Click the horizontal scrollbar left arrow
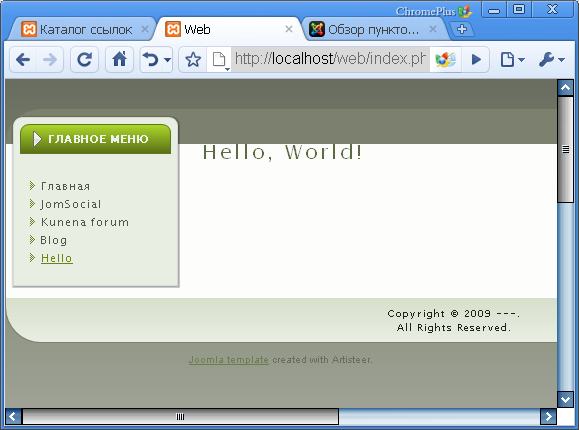The width and height of the screenshot is (579, 430). click(13, 416)
